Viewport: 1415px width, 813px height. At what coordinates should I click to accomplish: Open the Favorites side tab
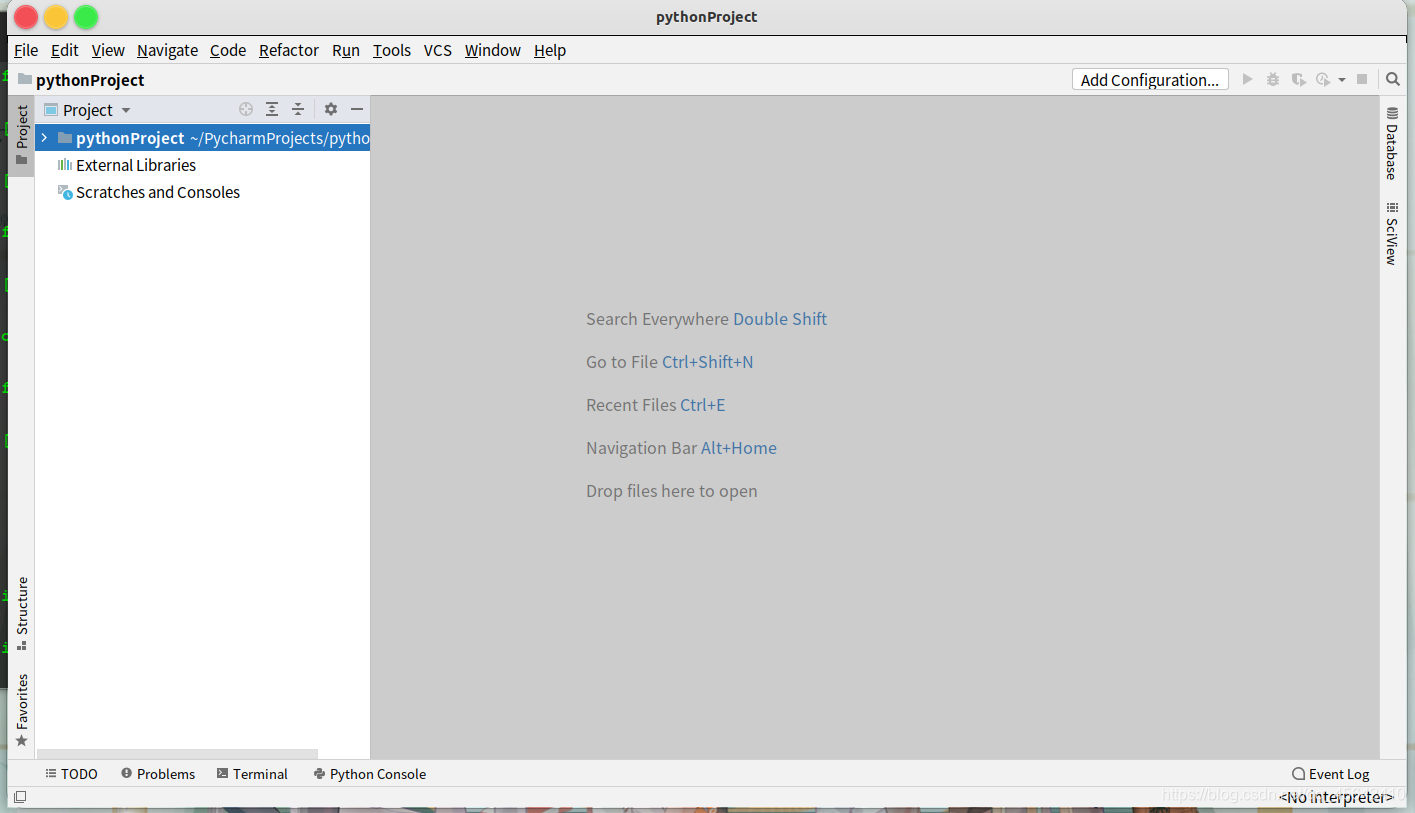22,710
